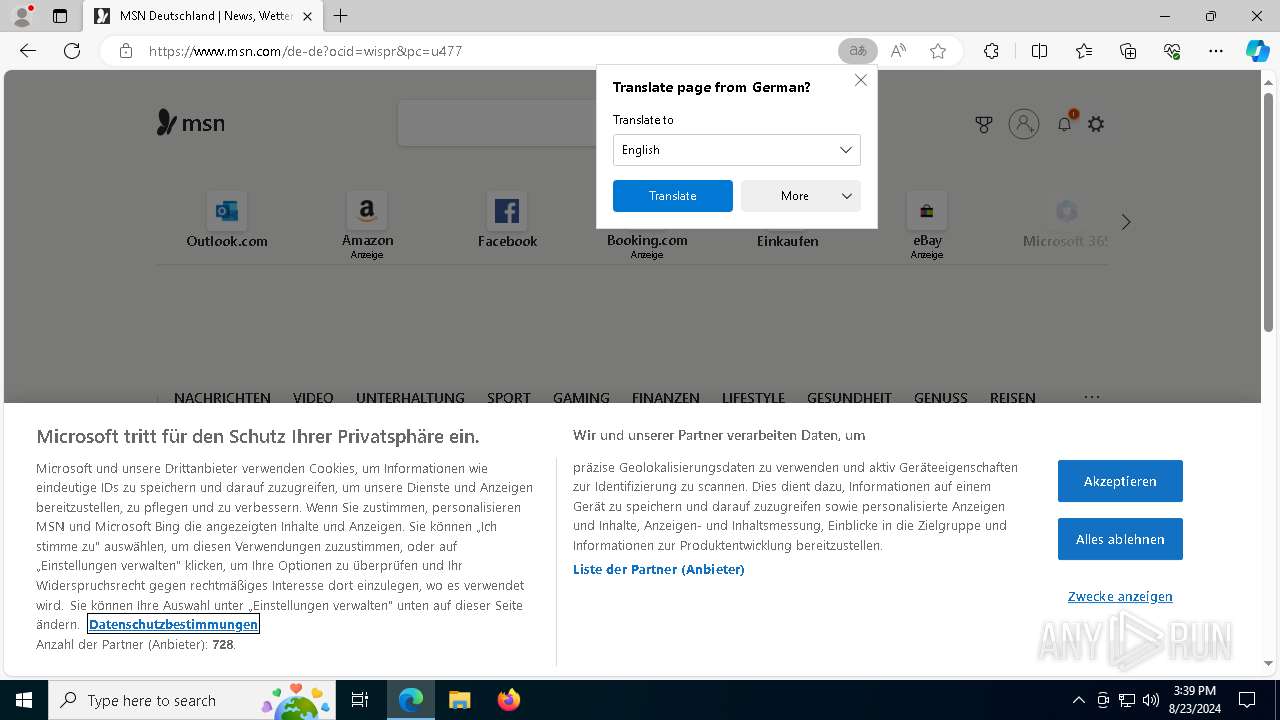Open MSN notifications bell
The width and height of the screenshot is (1280, 720).
[x=1065, y=123]
